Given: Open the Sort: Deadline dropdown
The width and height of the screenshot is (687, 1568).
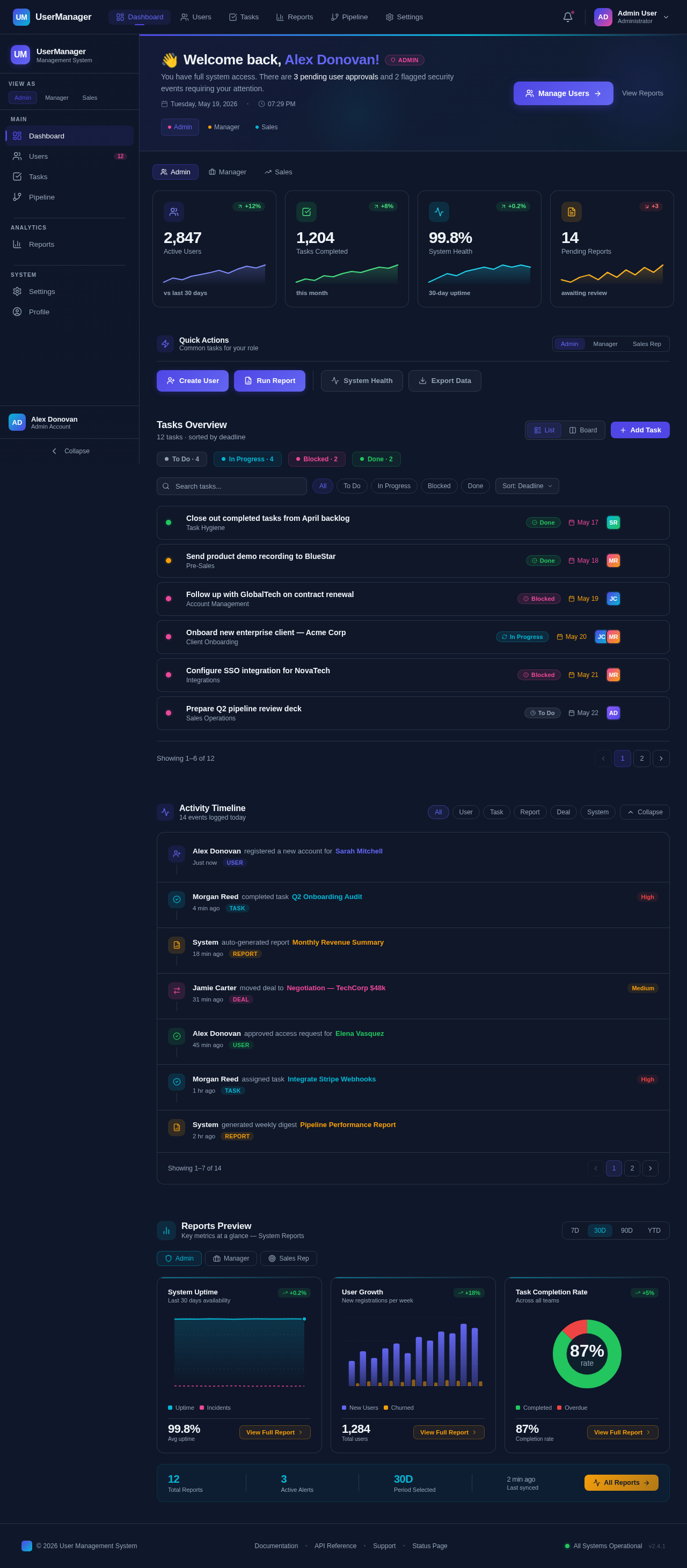Looking at the screenshot, I should [527, 485].
